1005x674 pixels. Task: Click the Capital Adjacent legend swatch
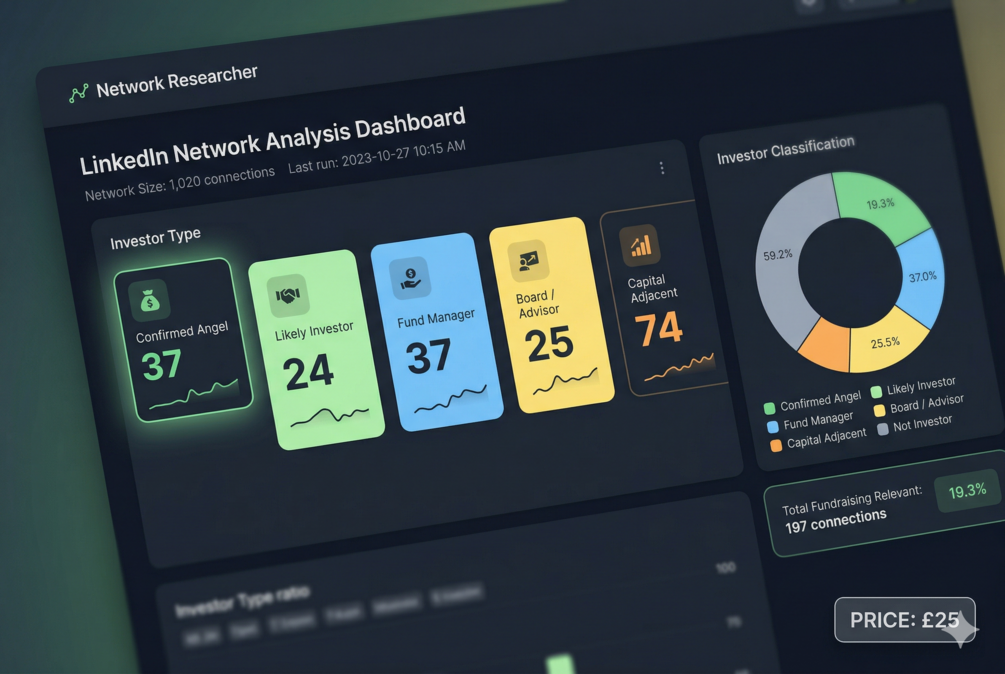[x=776, y=445]
